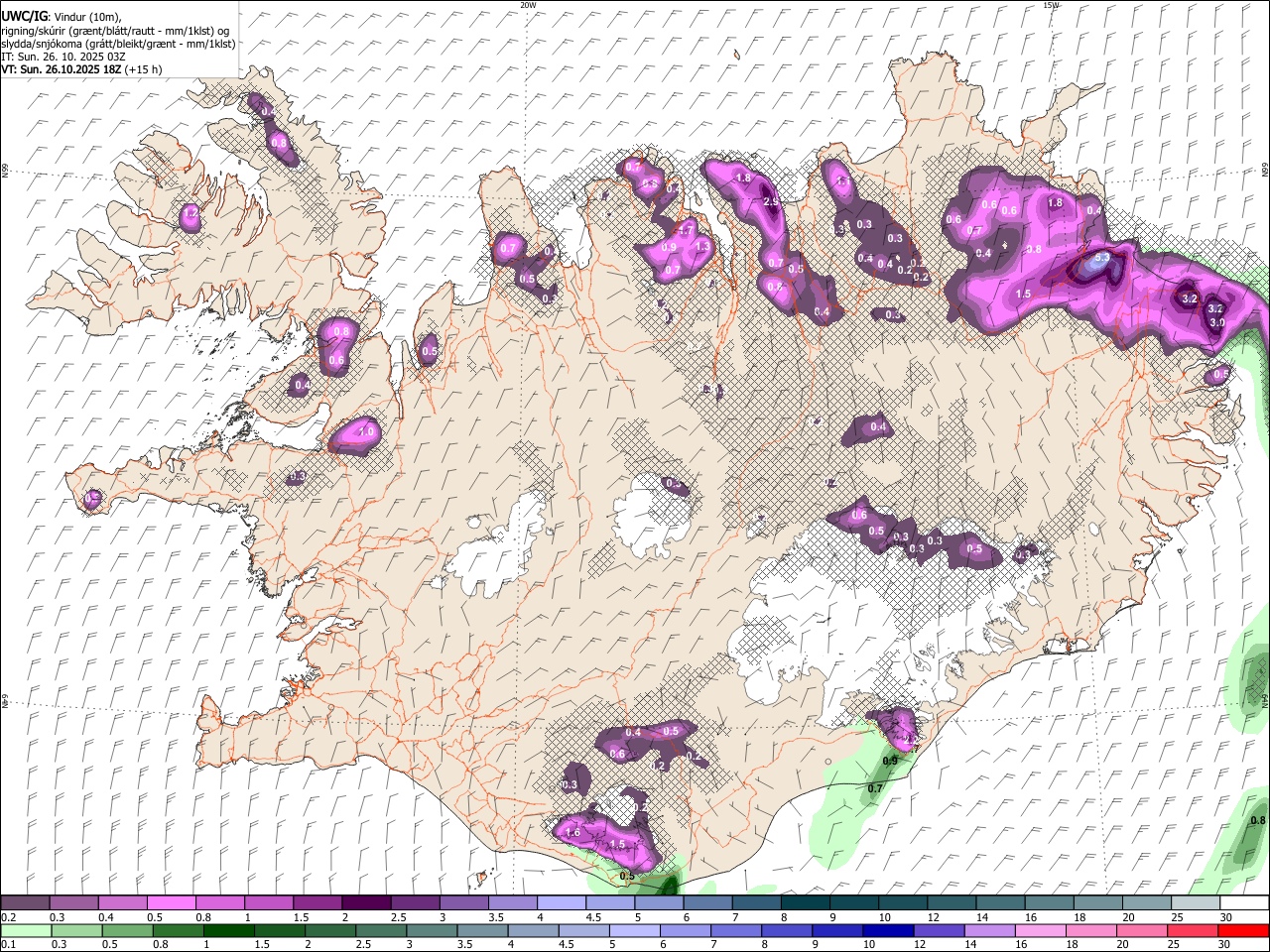Click the bold 'UWC/IG' title label
The image size is (1270, 952).
coord(23,16)
